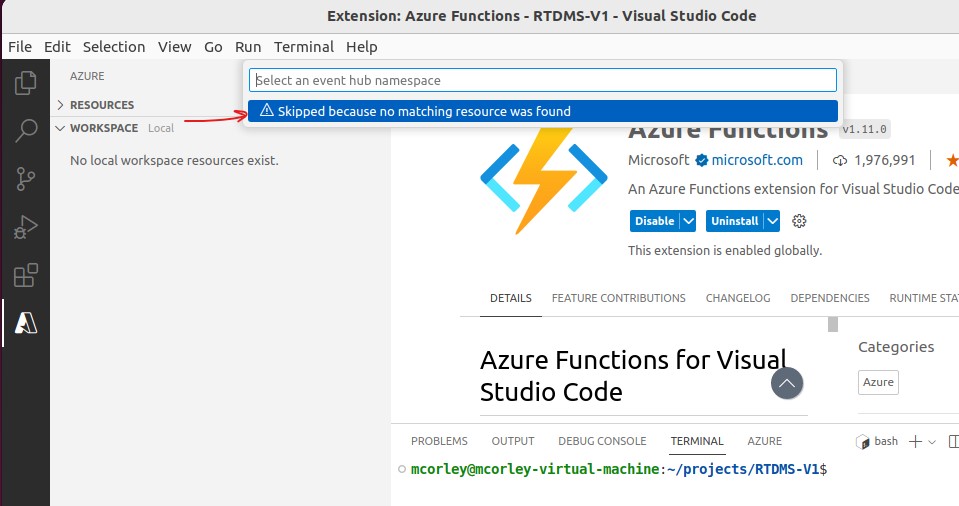Open the launch profile dropdown beside plus
959x506 pixels.
(932, 442)
